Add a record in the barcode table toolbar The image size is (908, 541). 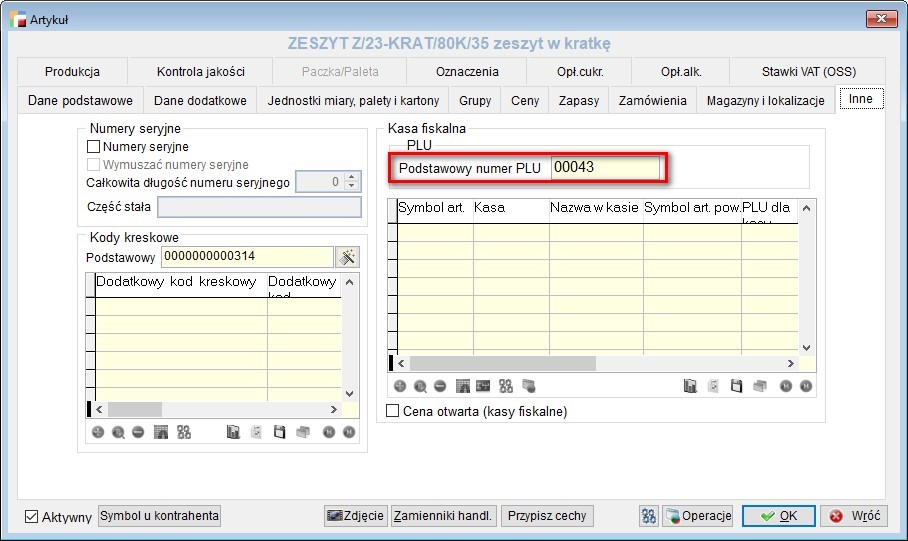click(98, 432)
